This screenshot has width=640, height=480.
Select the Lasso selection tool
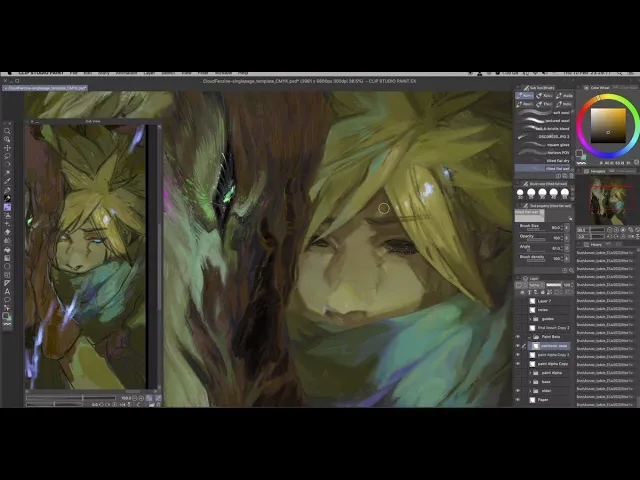point(7,156)
